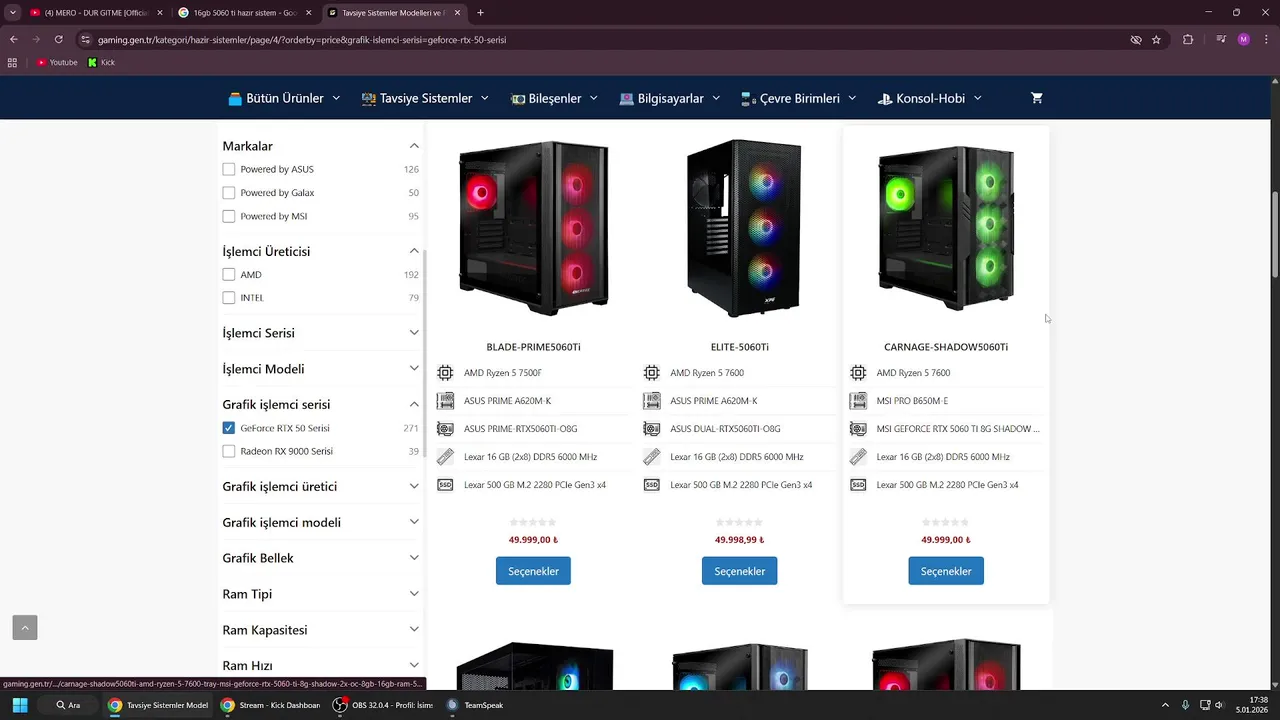Image resolution: width=1280 pixels, height=720 pixels.
Task: Check the Powered by ASUS checkbox
Action: [x=229, y=169]
